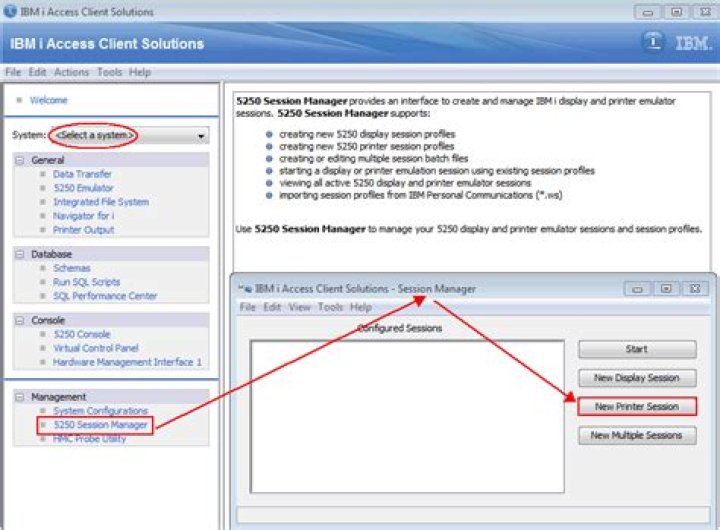Viewport: 720px width, 530px height.
Task: Maximize the main IBM i Access window
Action: (x=676, y=12)
